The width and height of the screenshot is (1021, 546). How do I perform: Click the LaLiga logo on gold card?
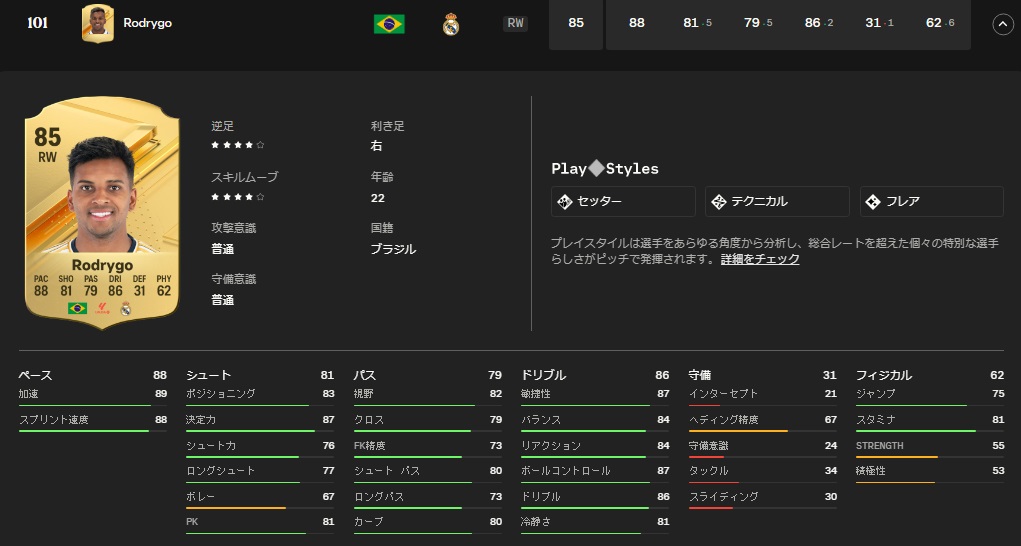click(x=102, y=308)
